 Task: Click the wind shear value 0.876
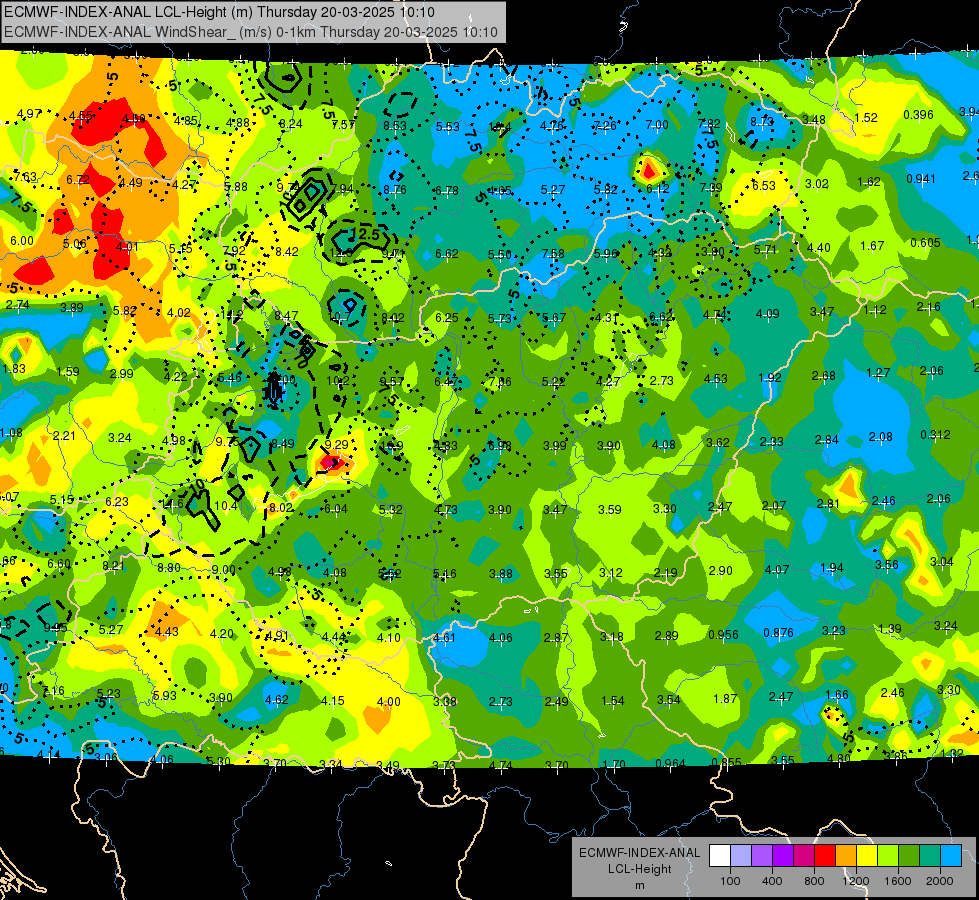click(x=779, y=633)
